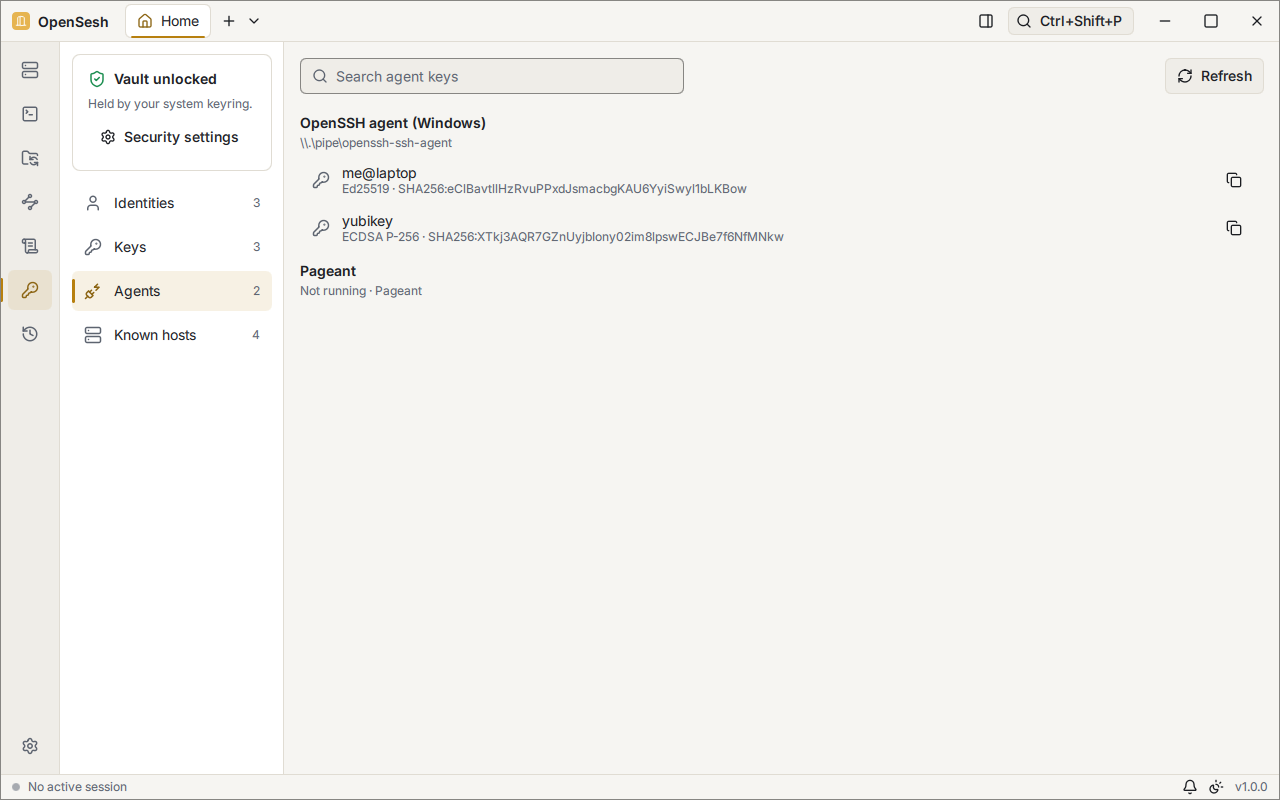
Task: Open the terminal icon in left rail
Action: point(30,114)
